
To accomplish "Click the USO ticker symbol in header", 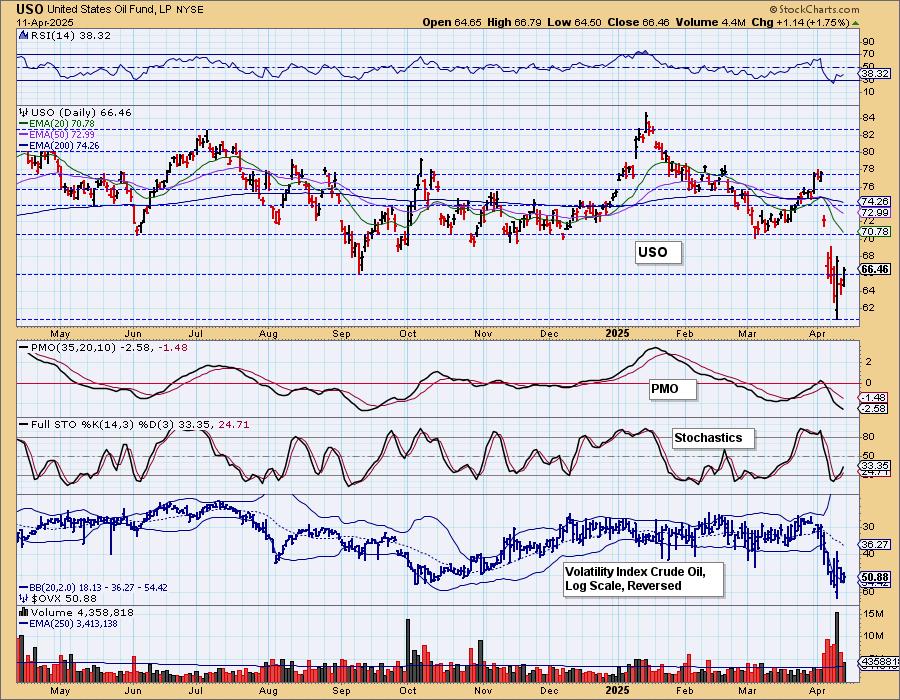I will pyautogui.click(x=30, y=9).
